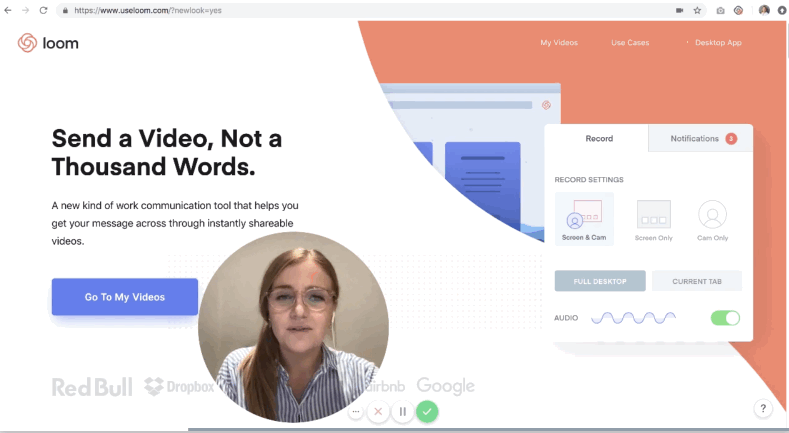Finish recording with green checkmark button

(x=427, y=411)
